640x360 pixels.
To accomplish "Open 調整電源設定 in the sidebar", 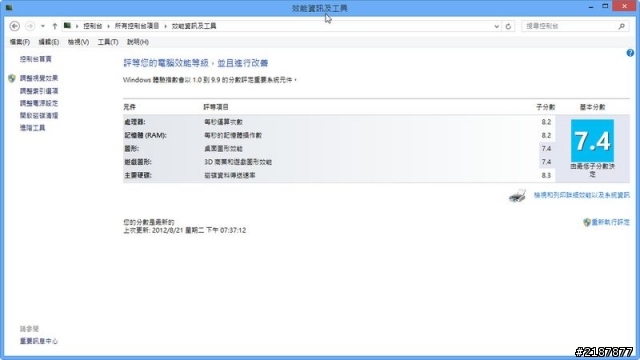I will 39,103.
